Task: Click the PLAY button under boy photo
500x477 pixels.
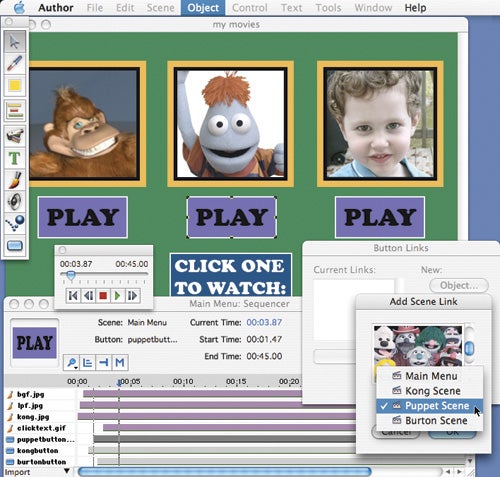Action: coord(380,217)
